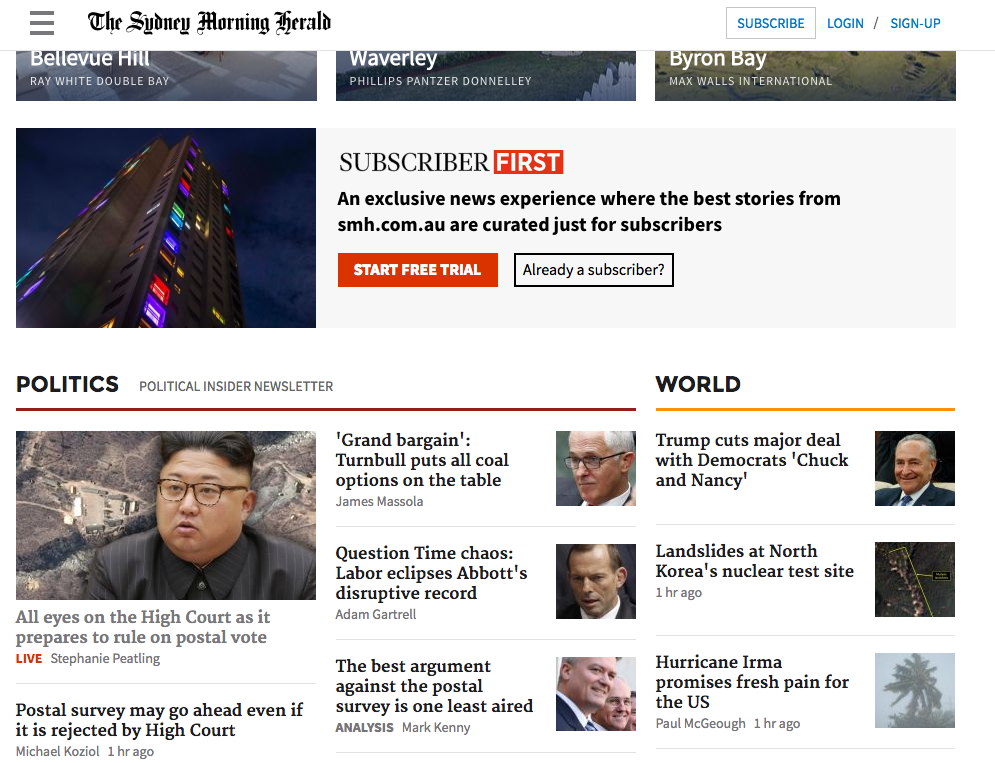Screen dimensions: 995x763
Task: Read 'Postal survey may go ahead' article
Action: point(159,720)
